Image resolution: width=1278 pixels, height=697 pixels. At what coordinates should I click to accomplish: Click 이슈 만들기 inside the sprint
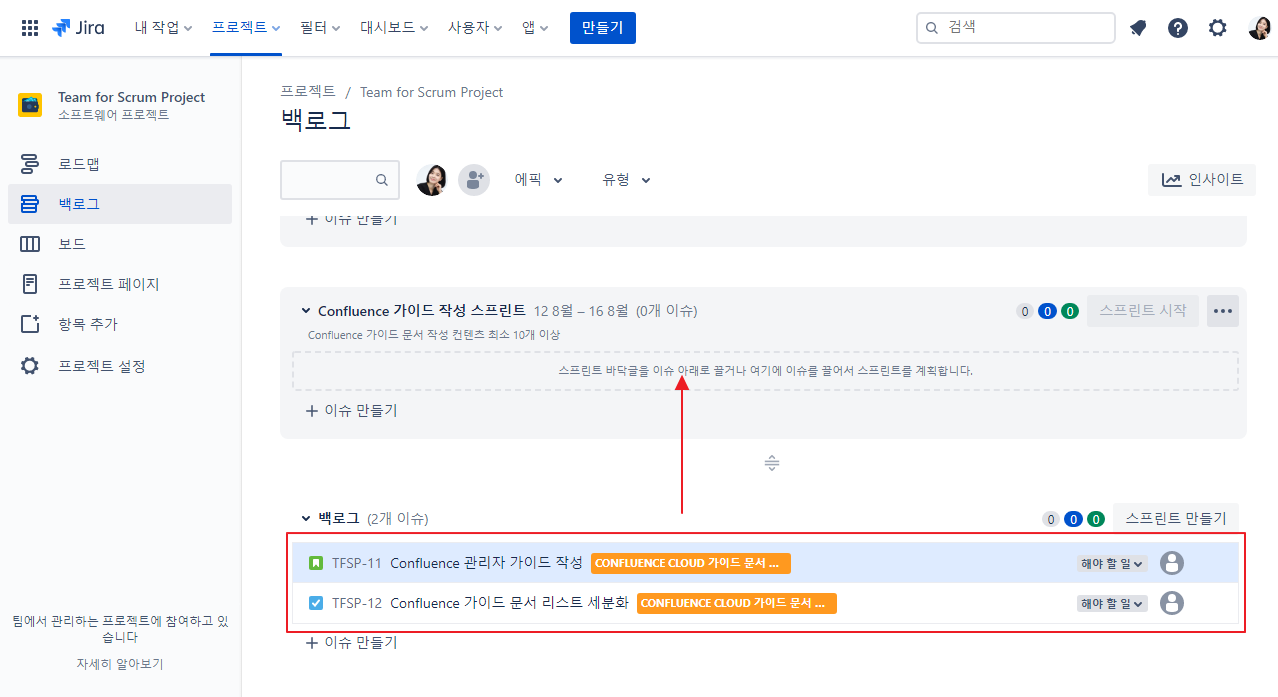(x=351, y=410)
